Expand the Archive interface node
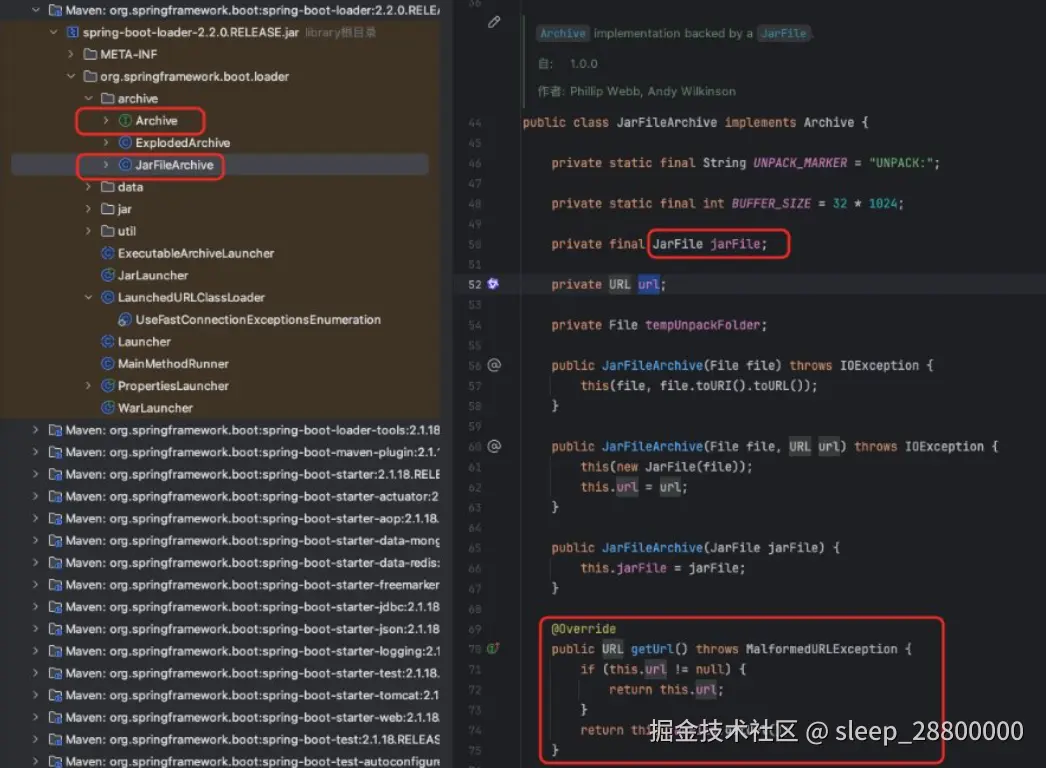The height and width of the screenshot is (768, 1046). (x=105, y=120)
